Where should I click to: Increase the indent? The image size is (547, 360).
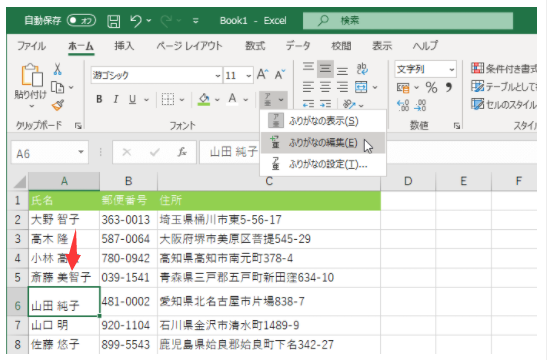[x=325, y=104]
